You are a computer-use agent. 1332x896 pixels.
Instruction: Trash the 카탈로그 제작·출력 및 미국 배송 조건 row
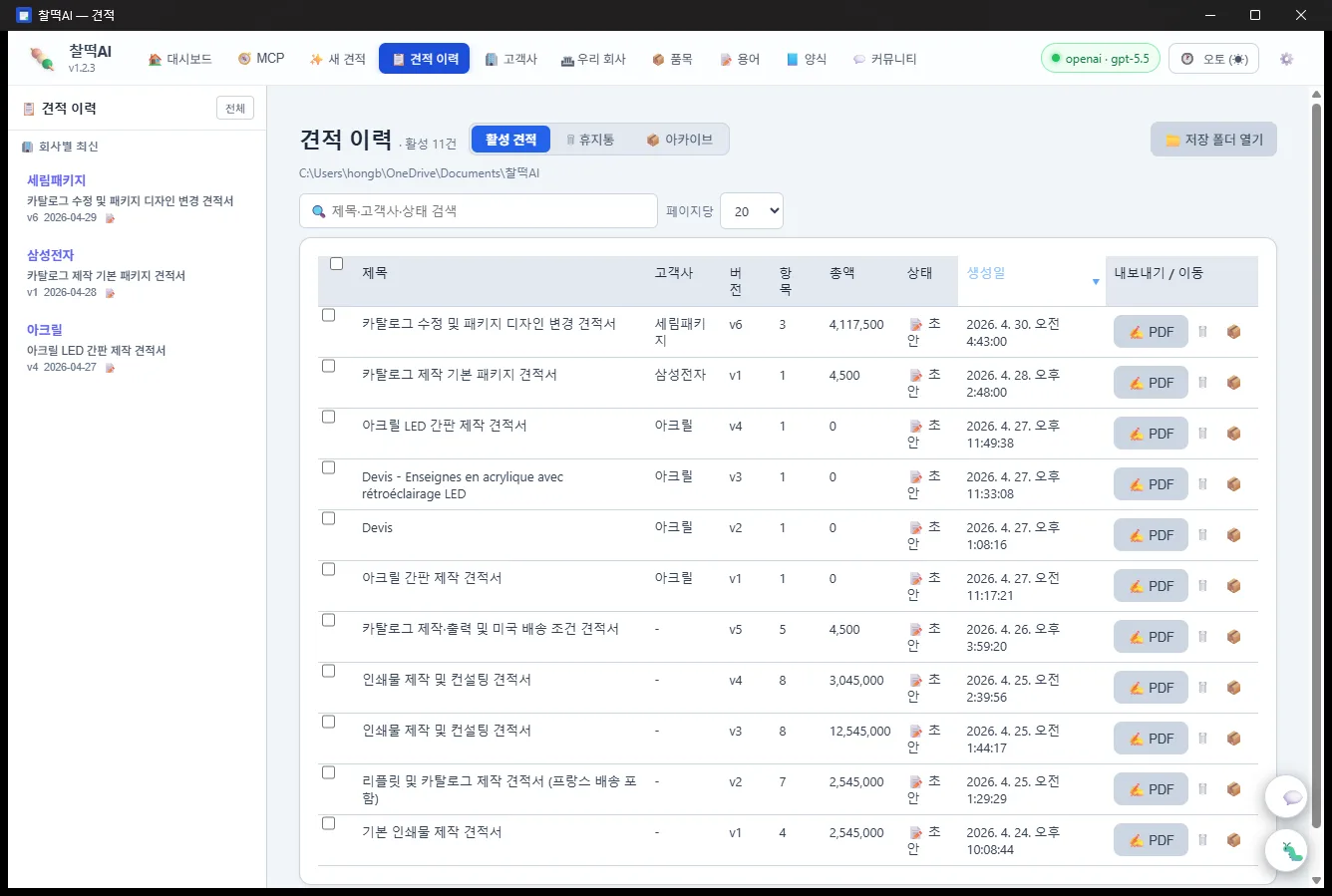(x=1202, y=637)
